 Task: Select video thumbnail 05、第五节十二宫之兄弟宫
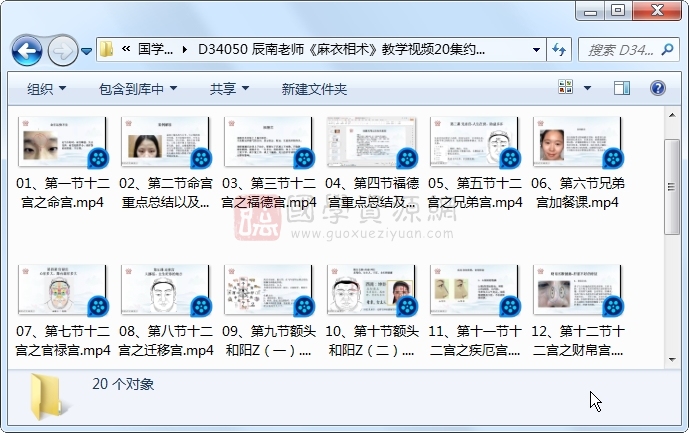pyautogui.click(x=475, y=142)
